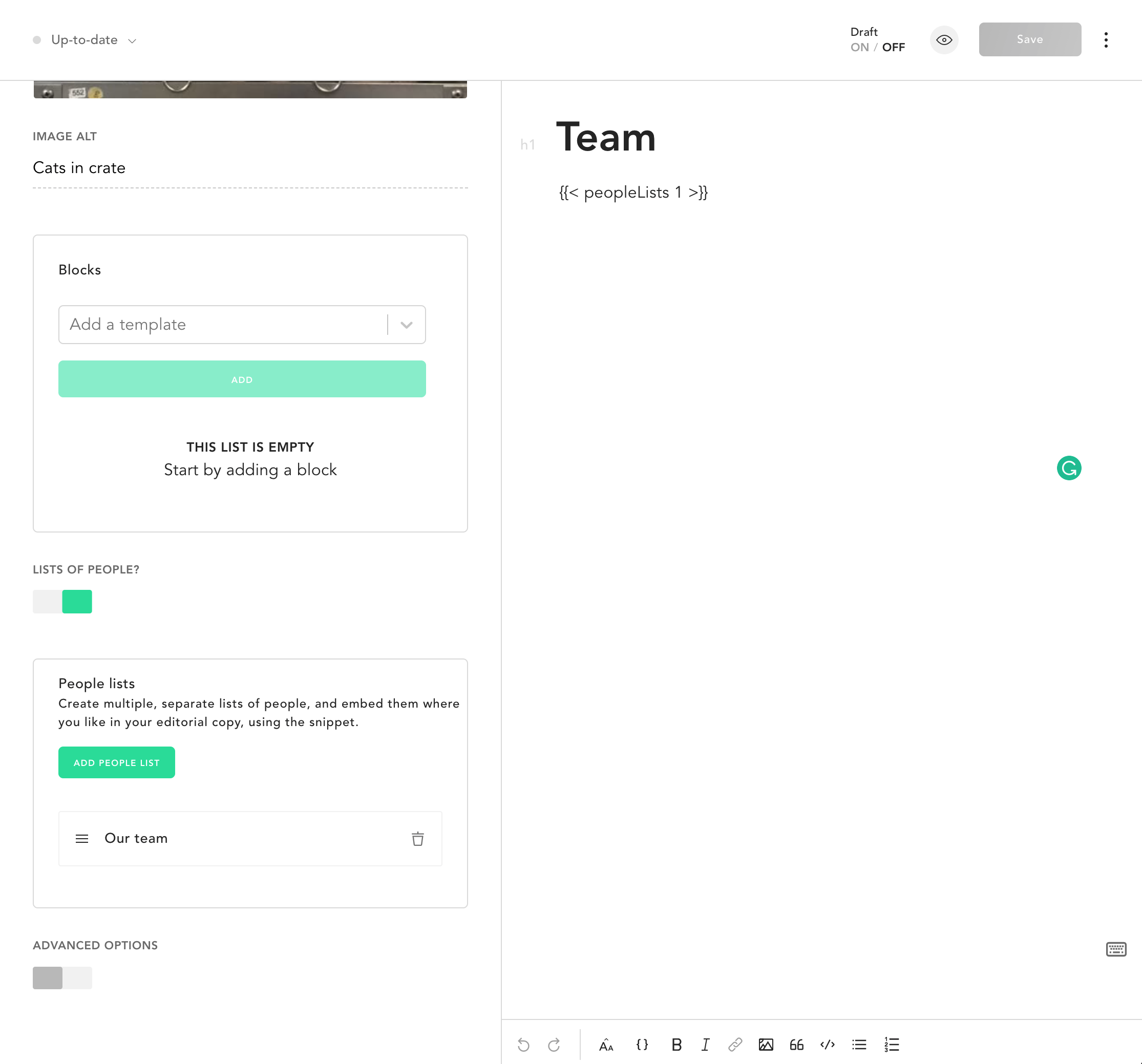The width and height of the screenshot is (1142, 1064).
Task: Insert a blockquote with the quote icon
Action: 796,1045
